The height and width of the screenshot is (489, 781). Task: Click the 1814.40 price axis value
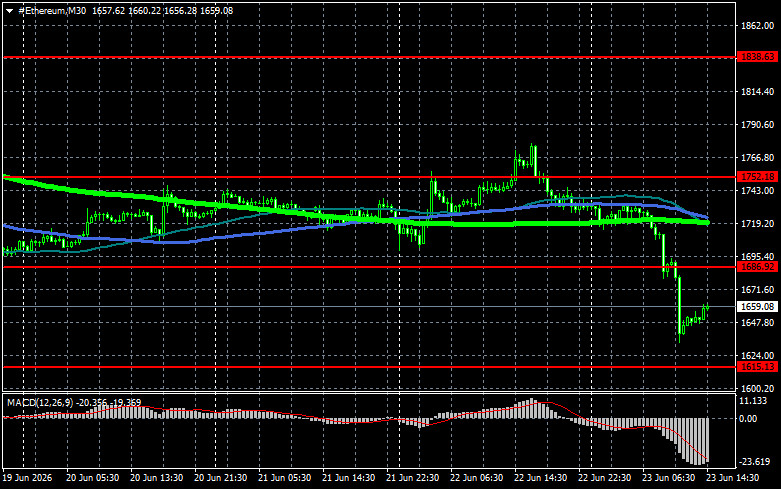[x=758, y=92]
